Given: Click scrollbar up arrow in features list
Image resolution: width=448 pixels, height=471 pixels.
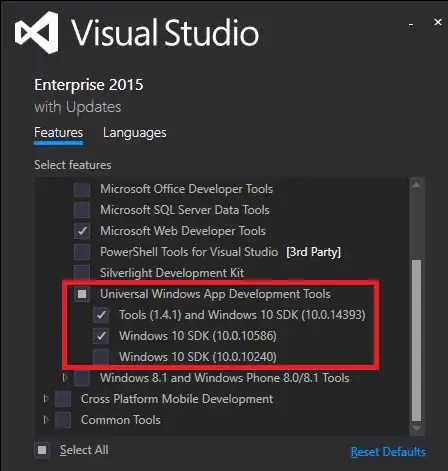Looking at the screenshot, I should [x=416, y=185].
